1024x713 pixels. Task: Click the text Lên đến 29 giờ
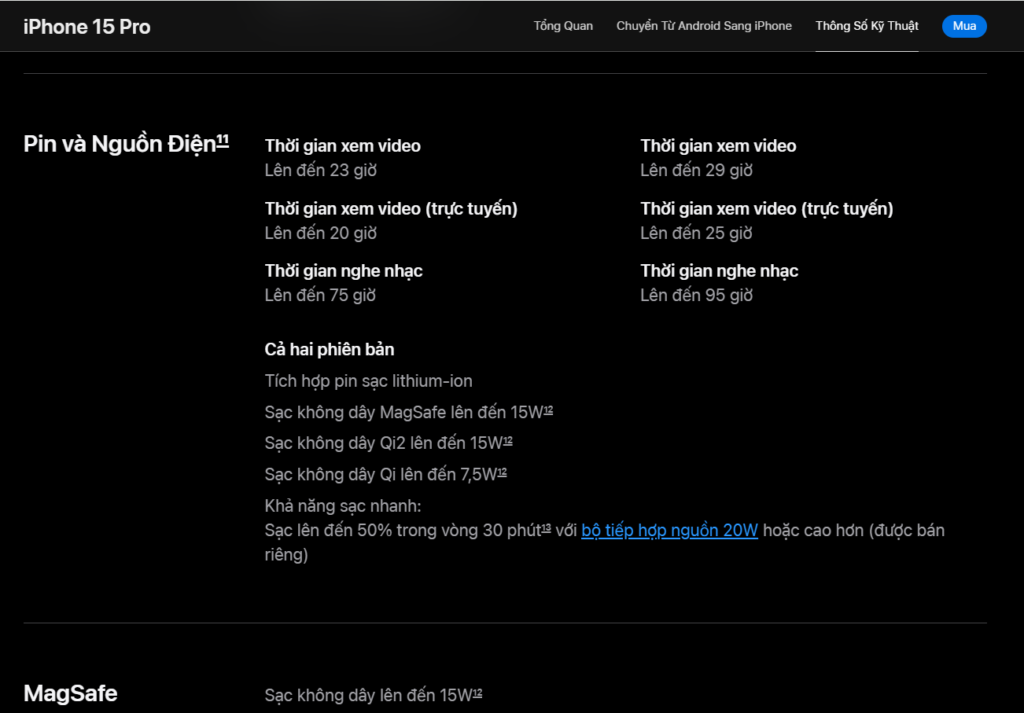click(696, 170)
